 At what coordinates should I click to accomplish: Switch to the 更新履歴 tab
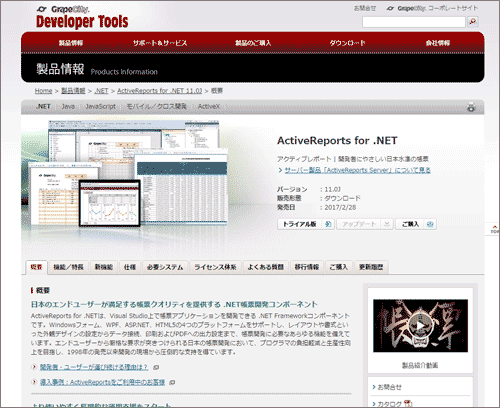(x=371, y=267)
